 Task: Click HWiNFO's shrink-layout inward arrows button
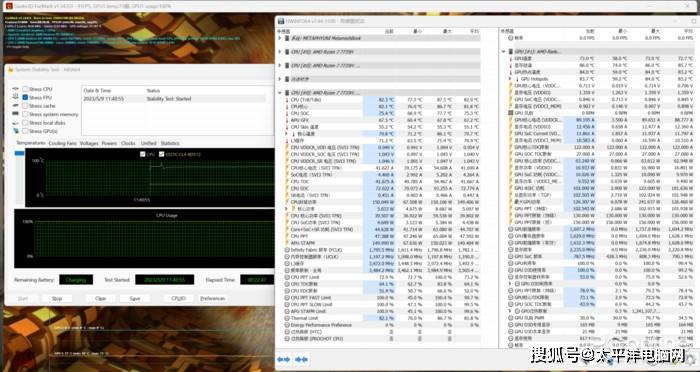tap(301, 359)
